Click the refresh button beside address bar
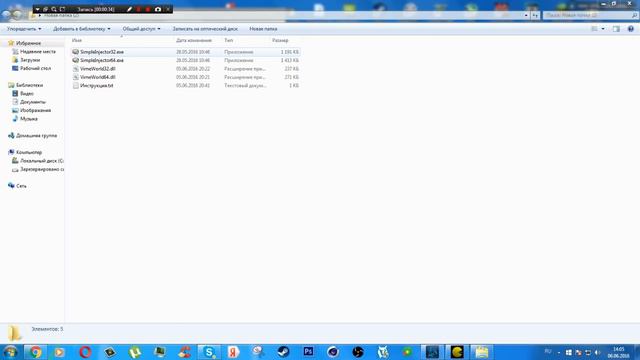The image size is (640, 360). (535, 15)
